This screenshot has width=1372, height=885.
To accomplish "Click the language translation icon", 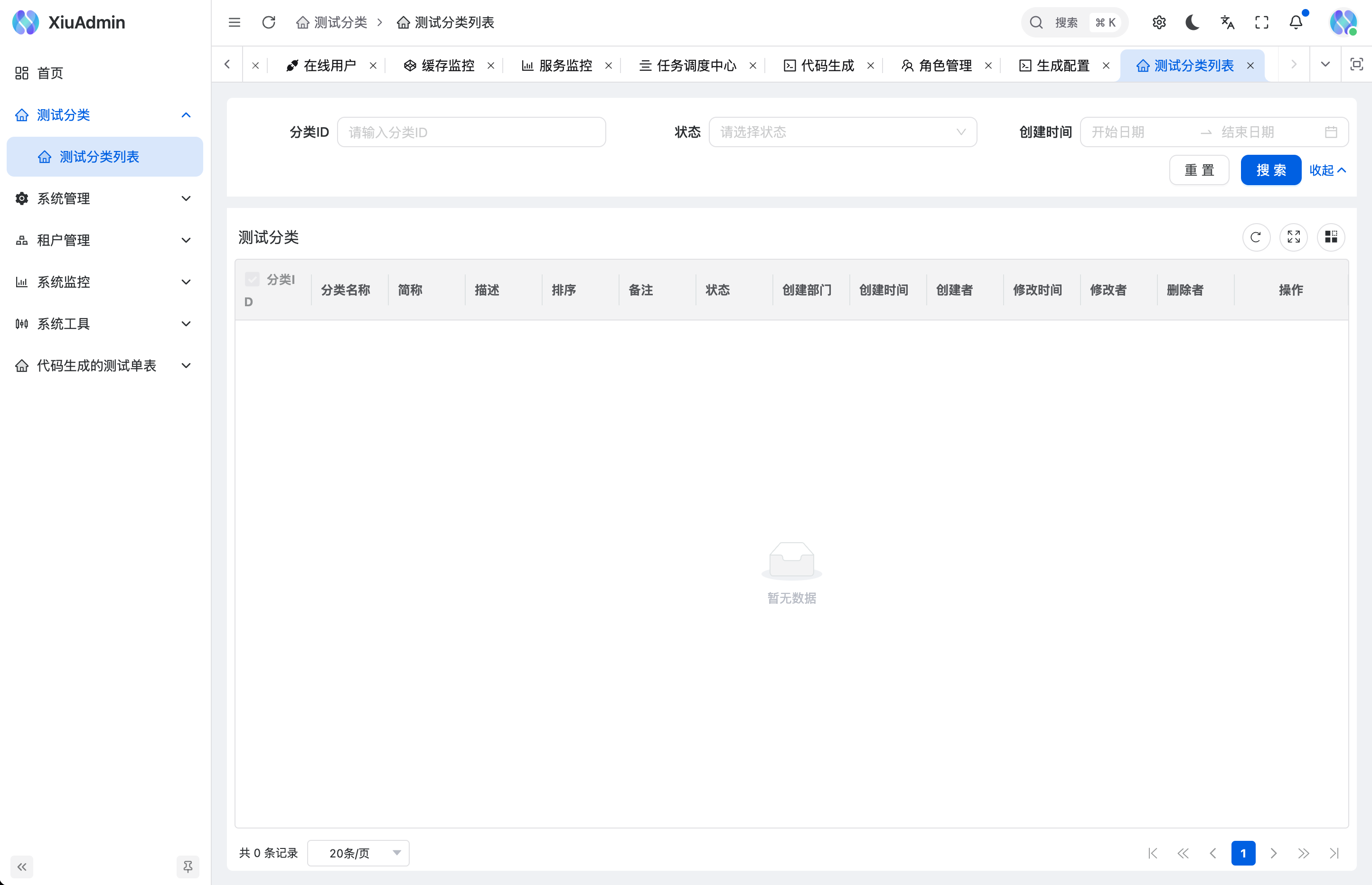I will [1227, 22].
